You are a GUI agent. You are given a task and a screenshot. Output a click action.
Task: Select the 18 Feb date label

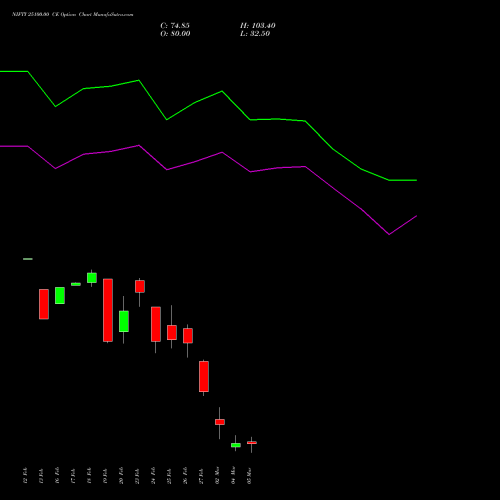point(89,476)
